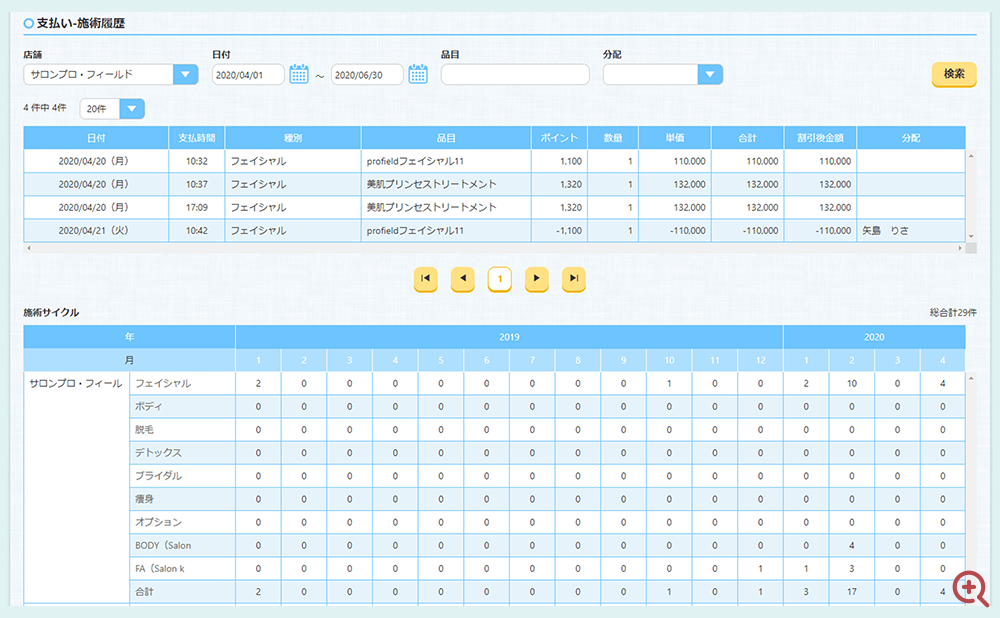Select page number 1 button
Screen dimensions: 1000x618
point(499,279)
